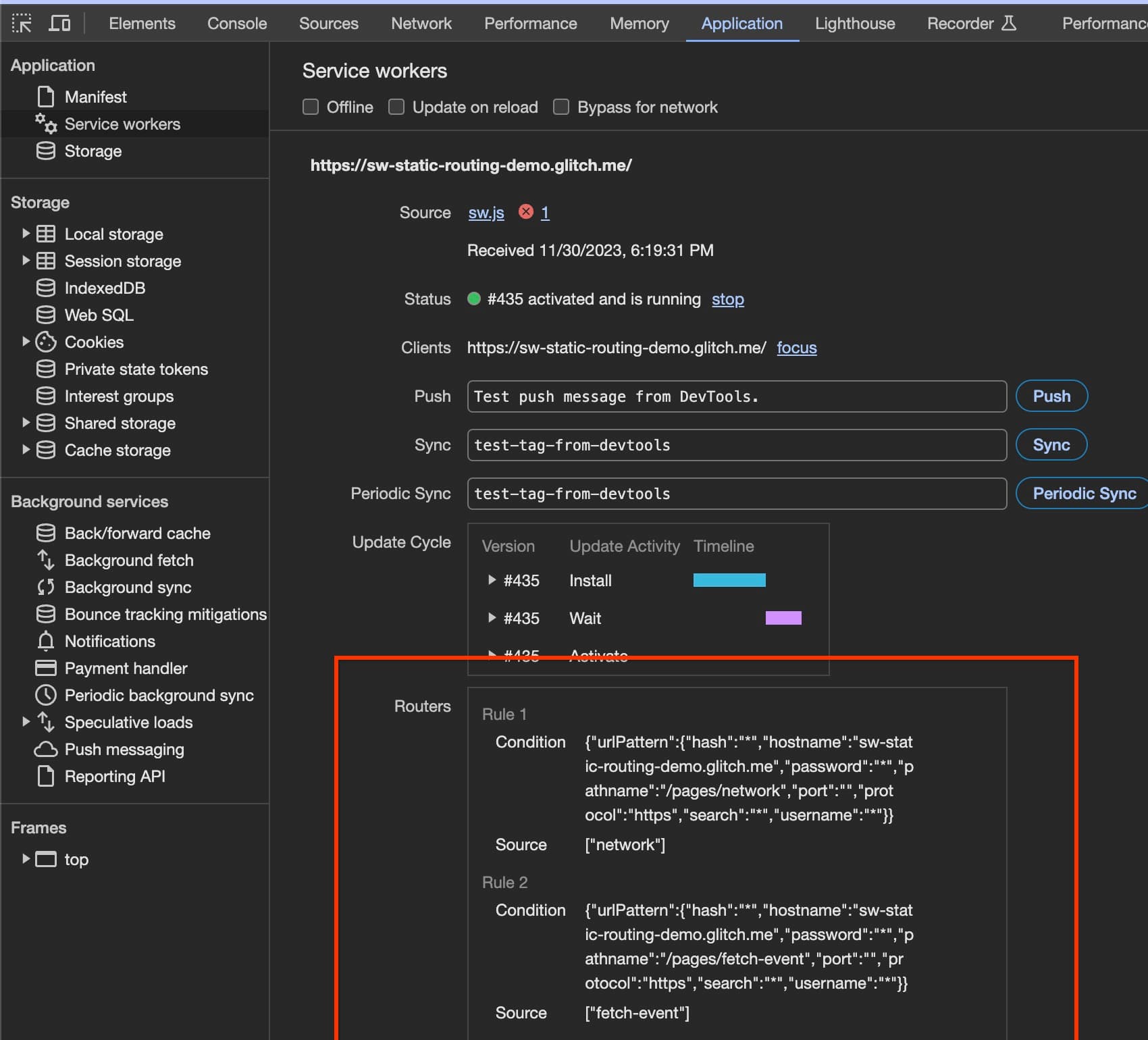Click inside the Push message input field

[x=736, y=396]
